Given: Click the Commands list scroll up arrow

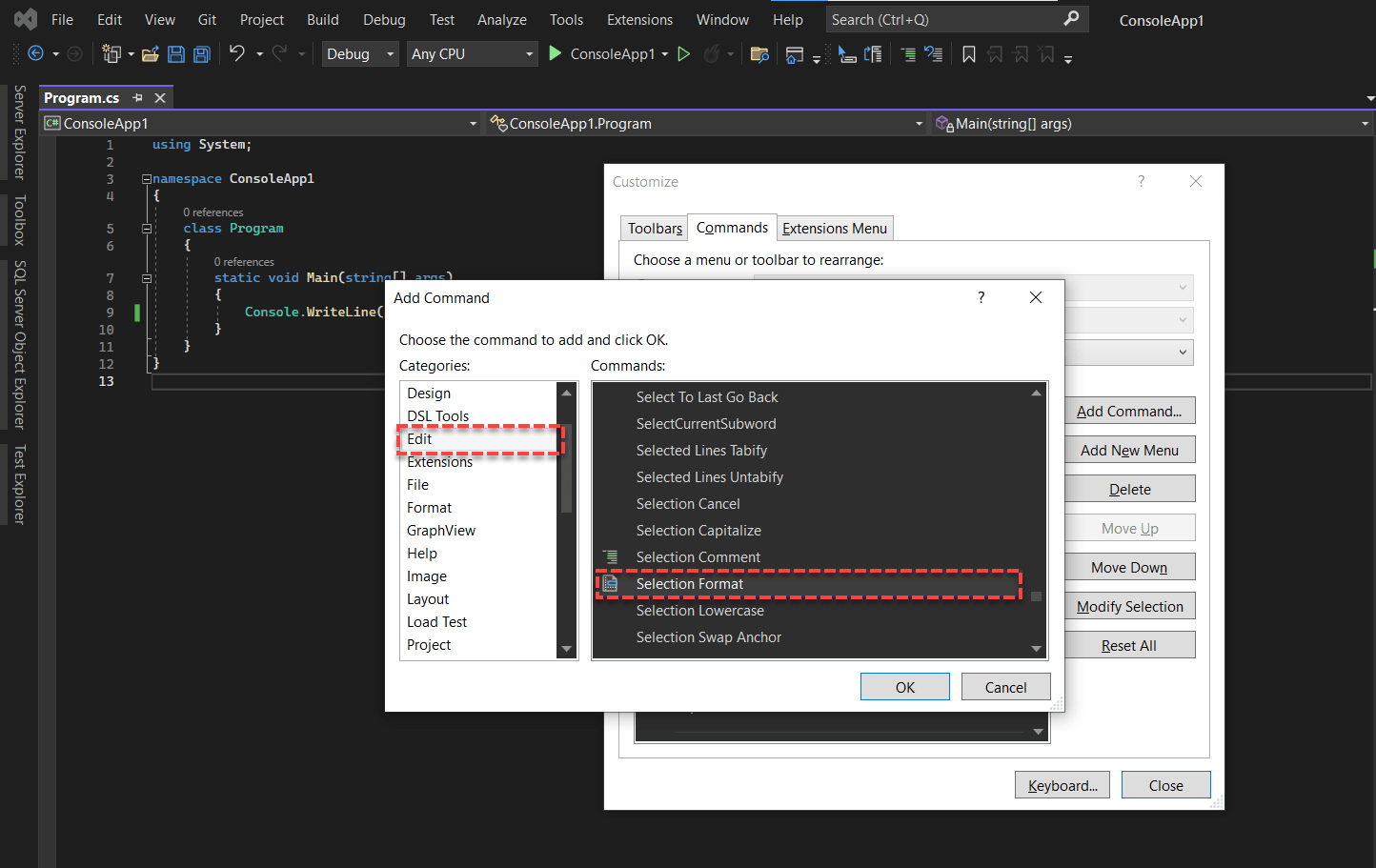Looking at the screenshot, I should click(x=1036, y=393).
